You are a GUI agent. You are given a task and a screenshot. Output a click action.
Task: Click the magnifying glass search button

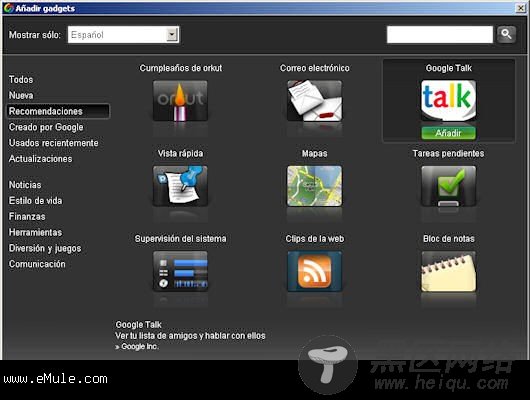pos(506,34)
